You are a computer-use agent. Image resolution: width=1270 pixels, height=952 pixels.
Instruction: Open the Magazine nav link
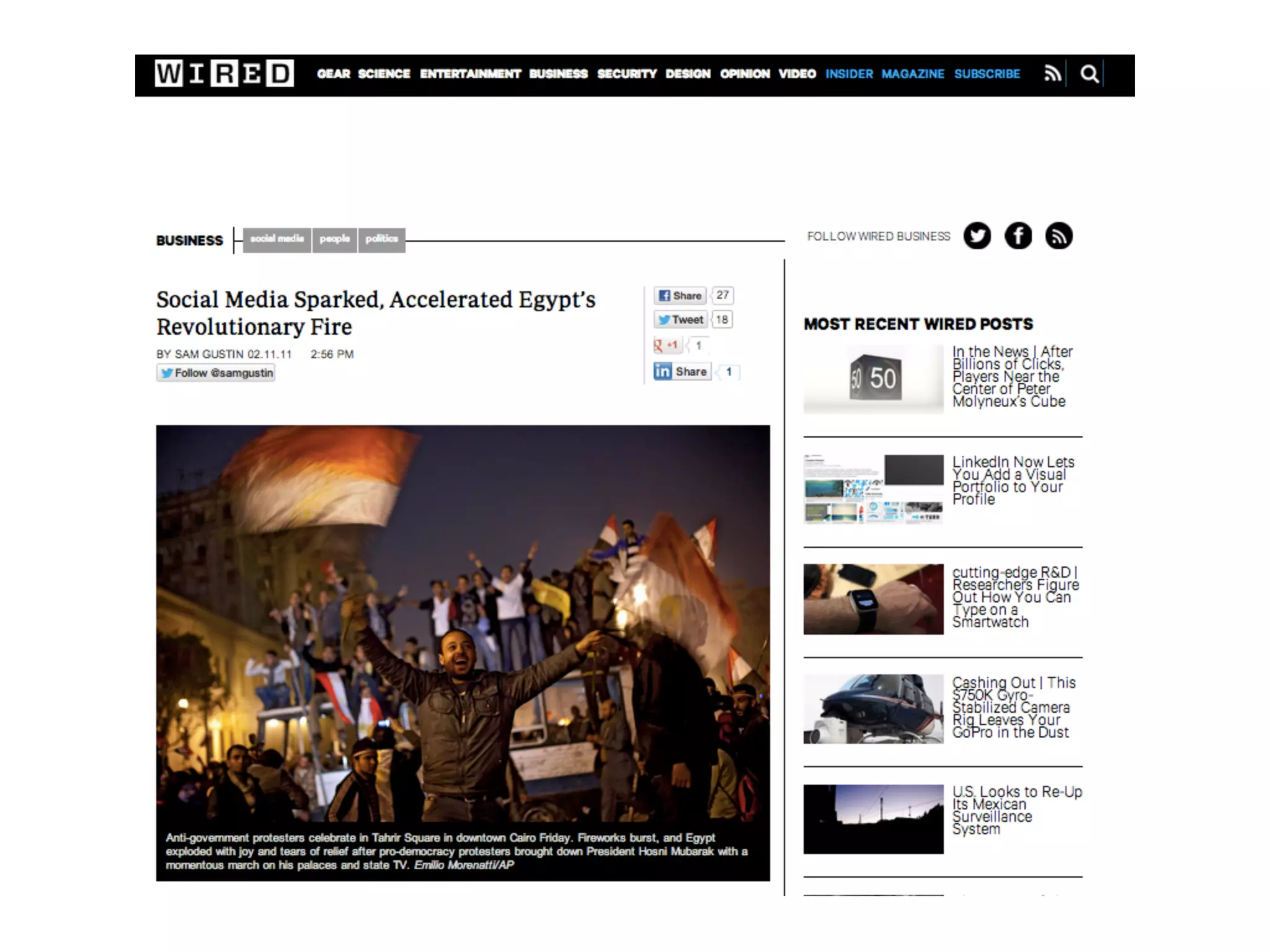[x=912, y=74]
